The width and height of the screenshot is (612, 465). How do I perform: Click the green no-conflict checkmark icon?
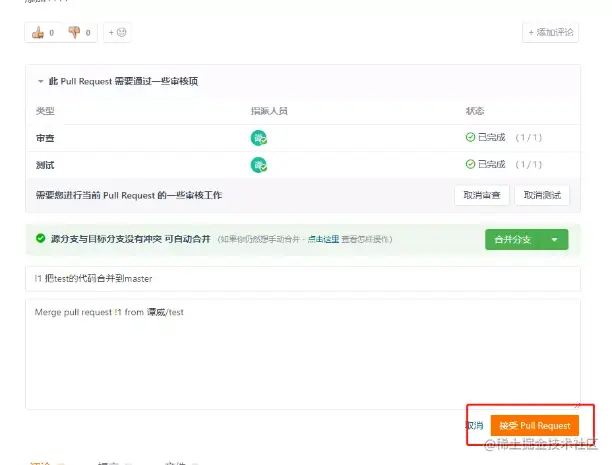(41, 238)
